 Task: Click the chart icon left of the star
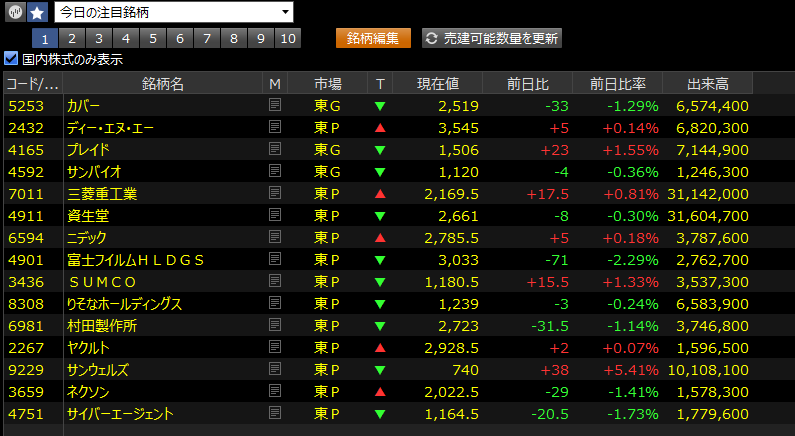point(15,12)
